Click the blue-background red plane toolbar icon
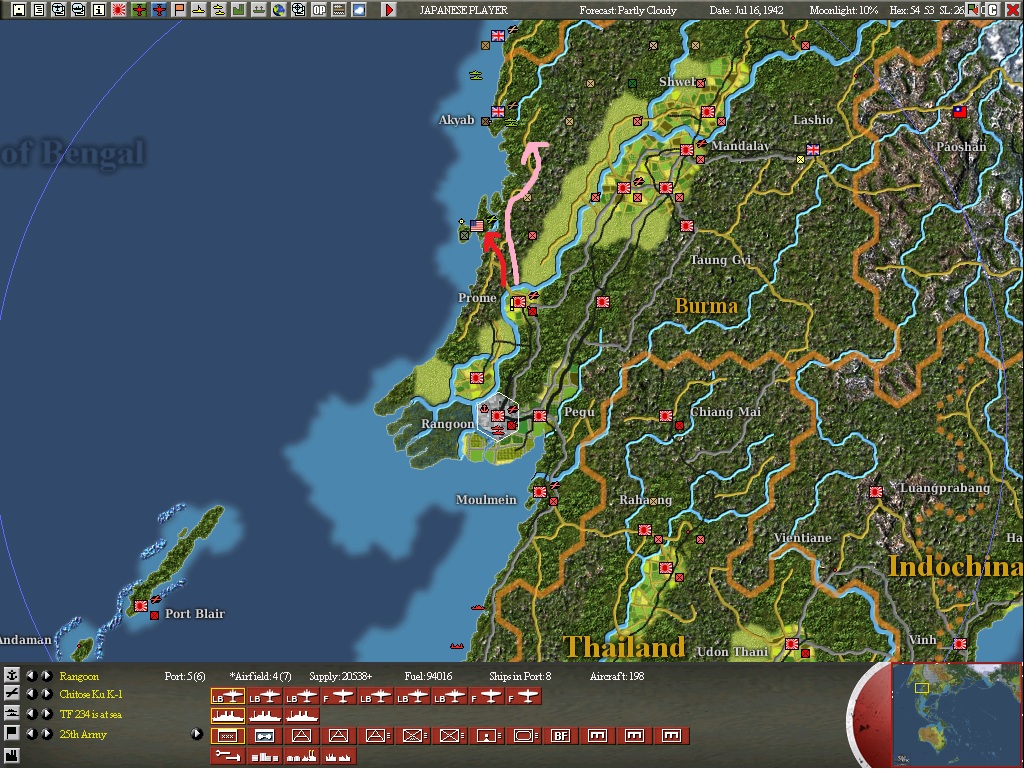The image size is (1027, 770). coord(159,10)
